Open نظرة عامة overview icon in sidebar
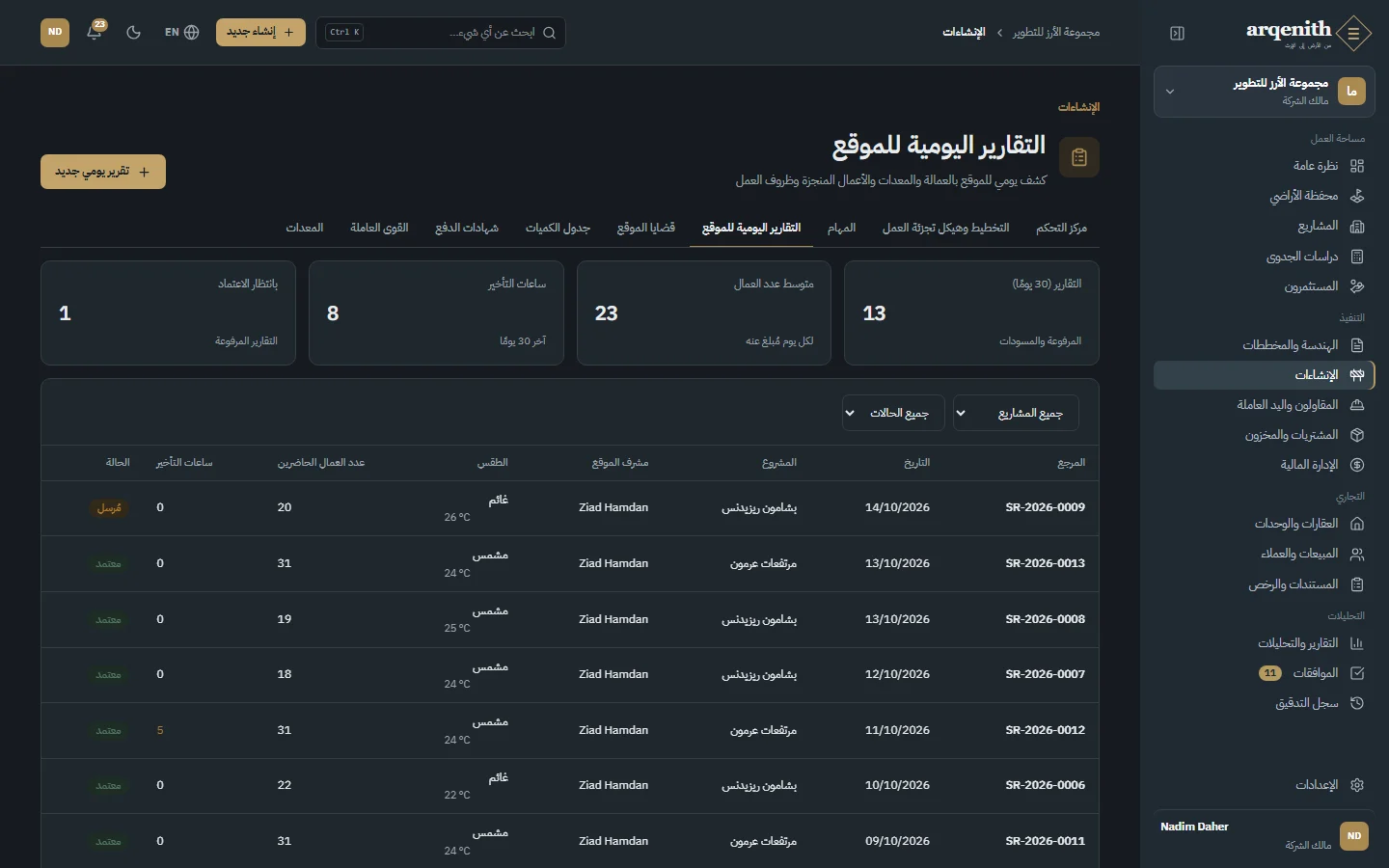This screenshot has width=1389, height=868. coord(1357,166)
